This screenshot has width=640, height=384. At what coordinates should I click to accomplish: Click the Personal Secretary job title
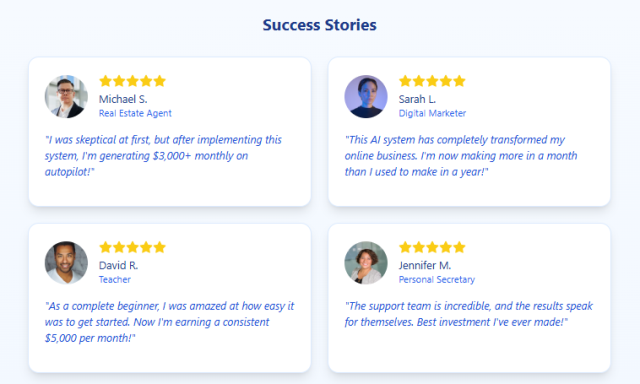[x=437, y=280]
